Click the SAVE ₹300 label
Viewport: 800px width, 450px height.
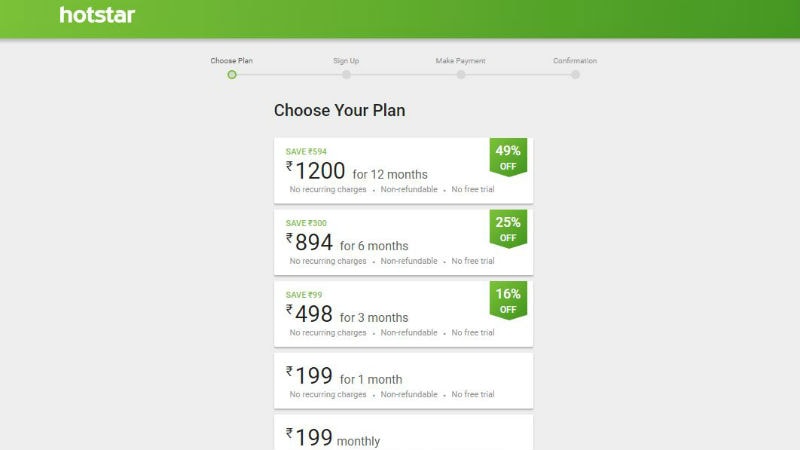click(306, 223)
